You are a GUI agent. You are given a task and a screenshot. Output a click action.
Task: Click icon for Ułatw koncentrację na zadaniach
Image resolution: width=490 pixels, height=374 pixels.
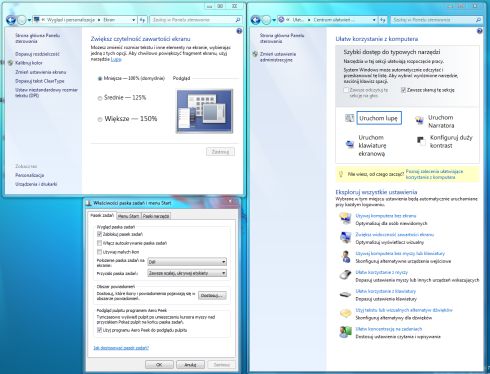[345, 332]
